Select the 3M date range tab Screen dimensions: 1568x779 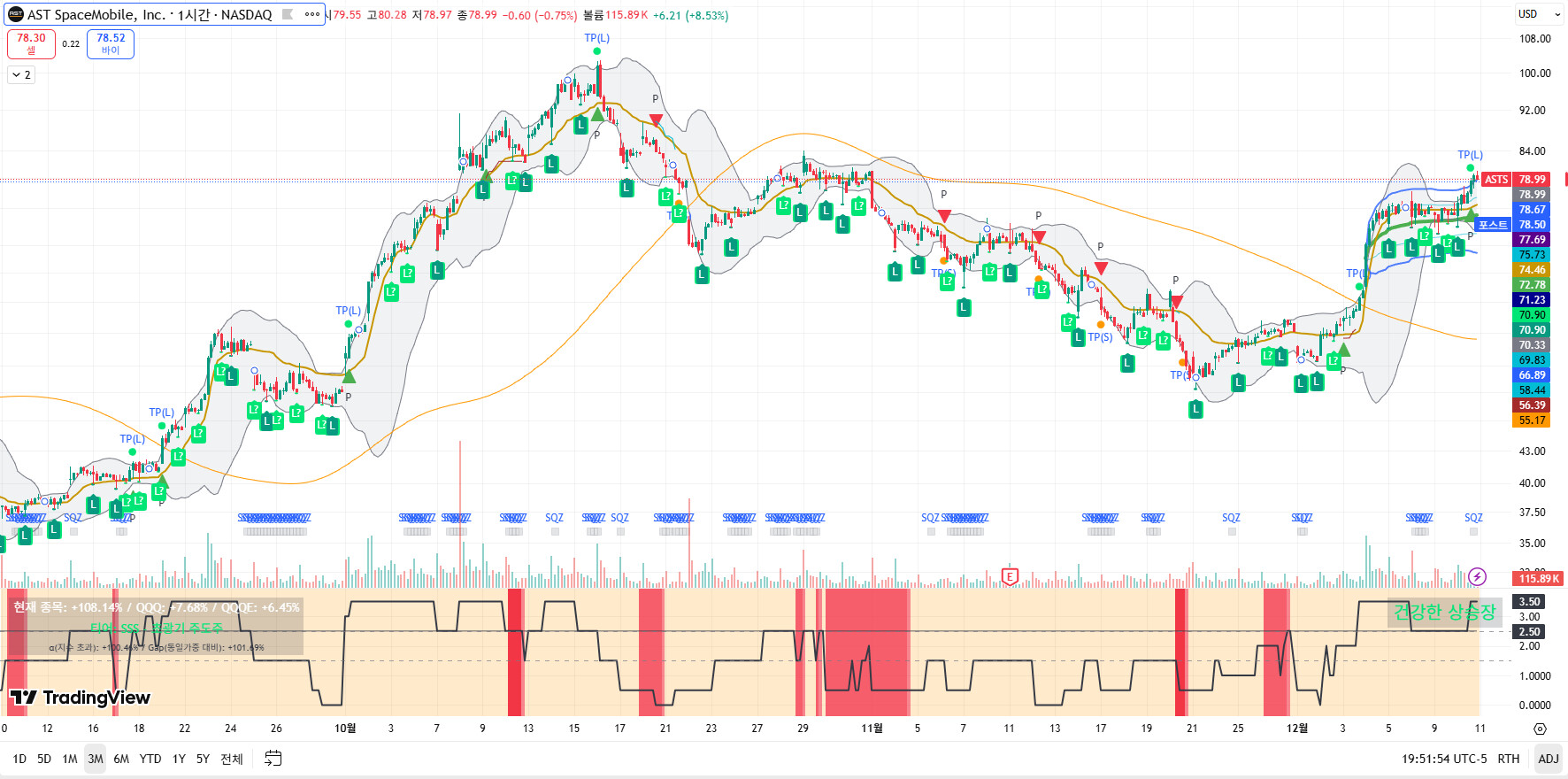coord(96,759)
